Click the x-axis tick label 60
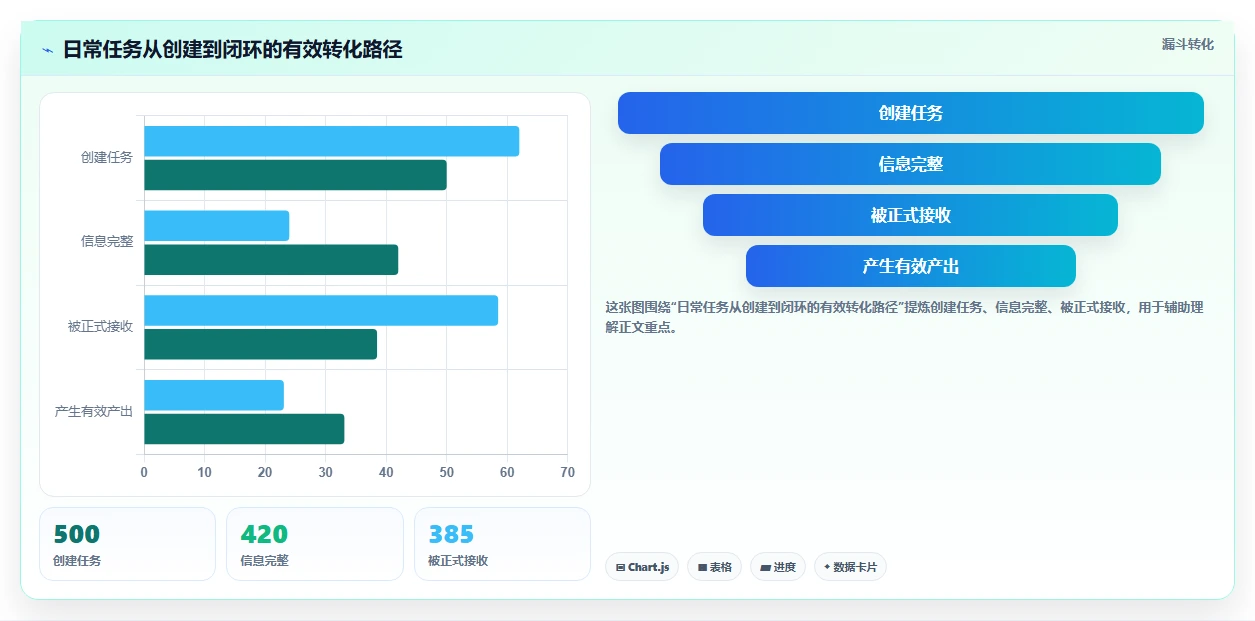1255x621 pixels. coord(507,472)
